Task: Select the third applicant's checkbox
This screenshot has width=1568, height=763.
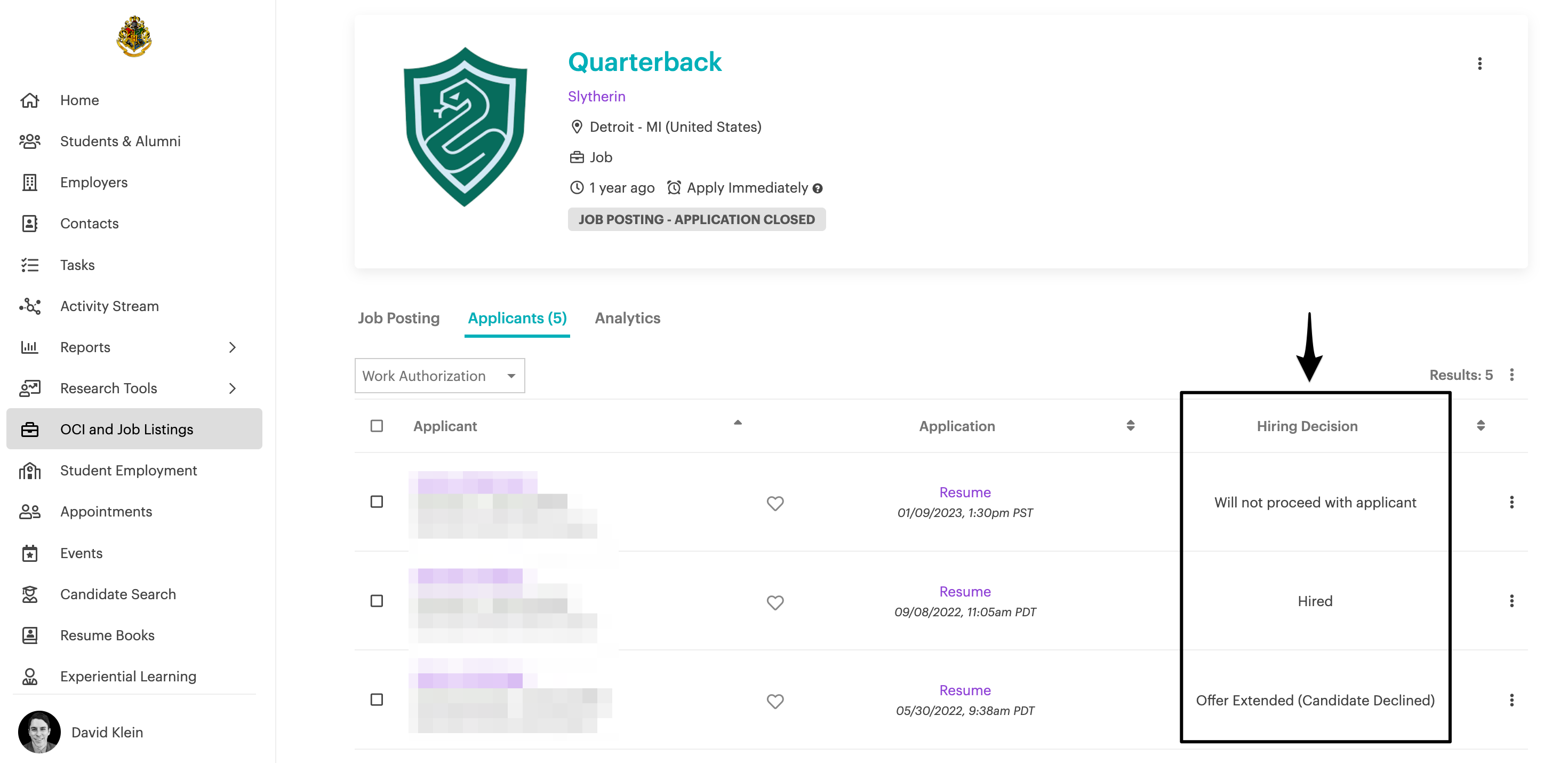Action: (x=377, y=700)
